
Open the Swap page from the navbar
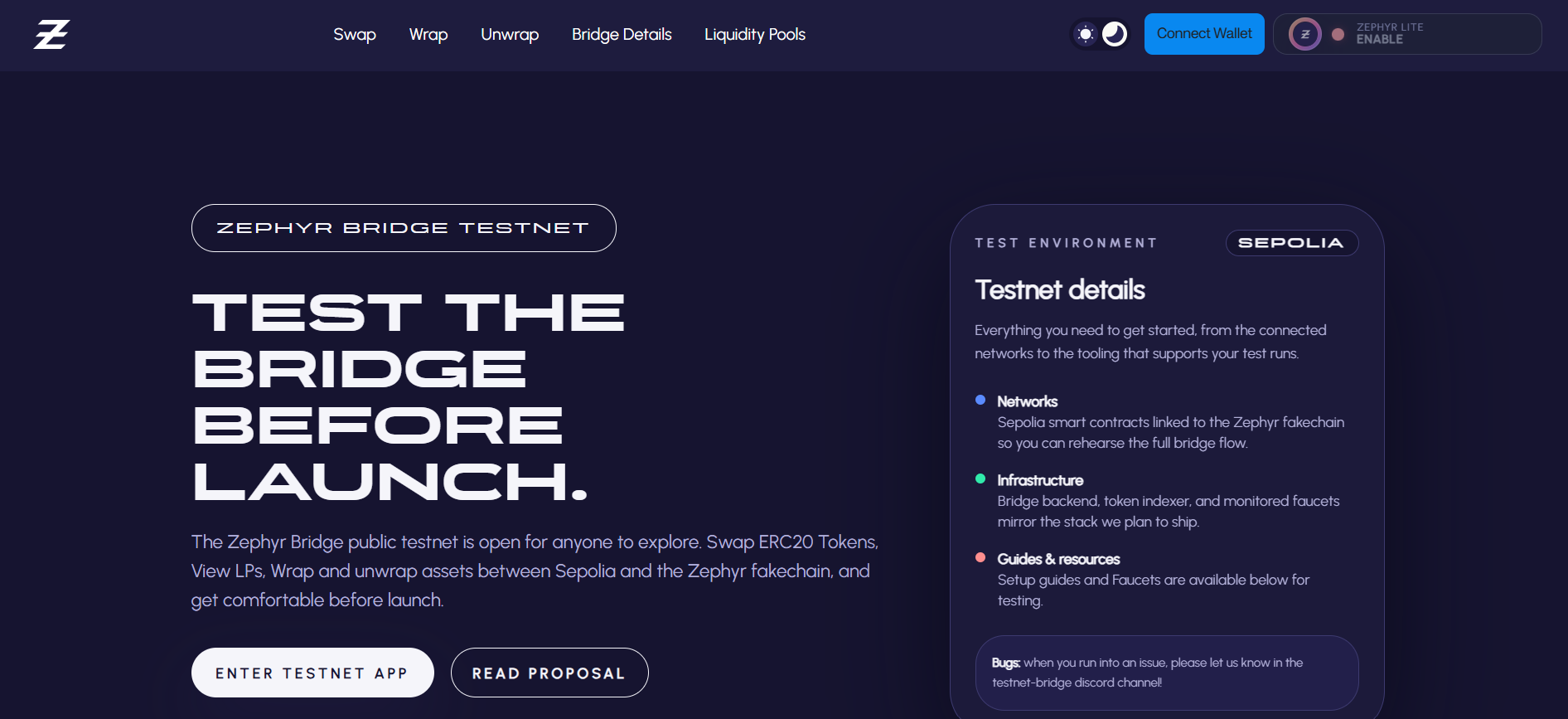click(x=354, y=34)
